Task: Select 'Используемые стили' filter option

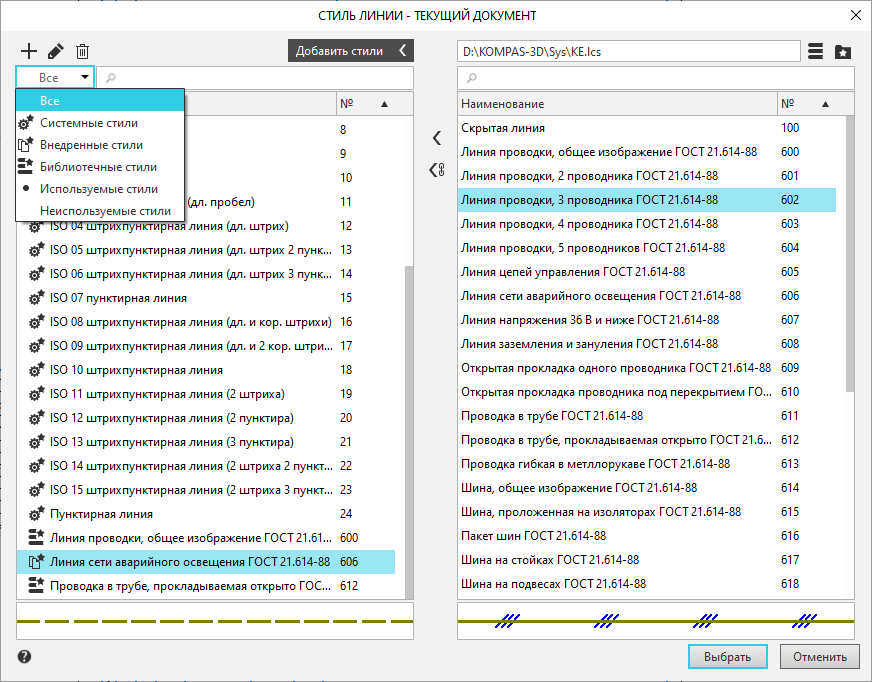Action: click(98, 189)
